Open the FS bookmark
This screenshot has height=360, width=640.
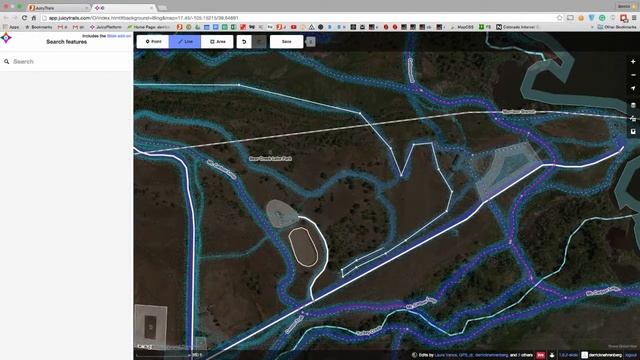pos(485,27)
